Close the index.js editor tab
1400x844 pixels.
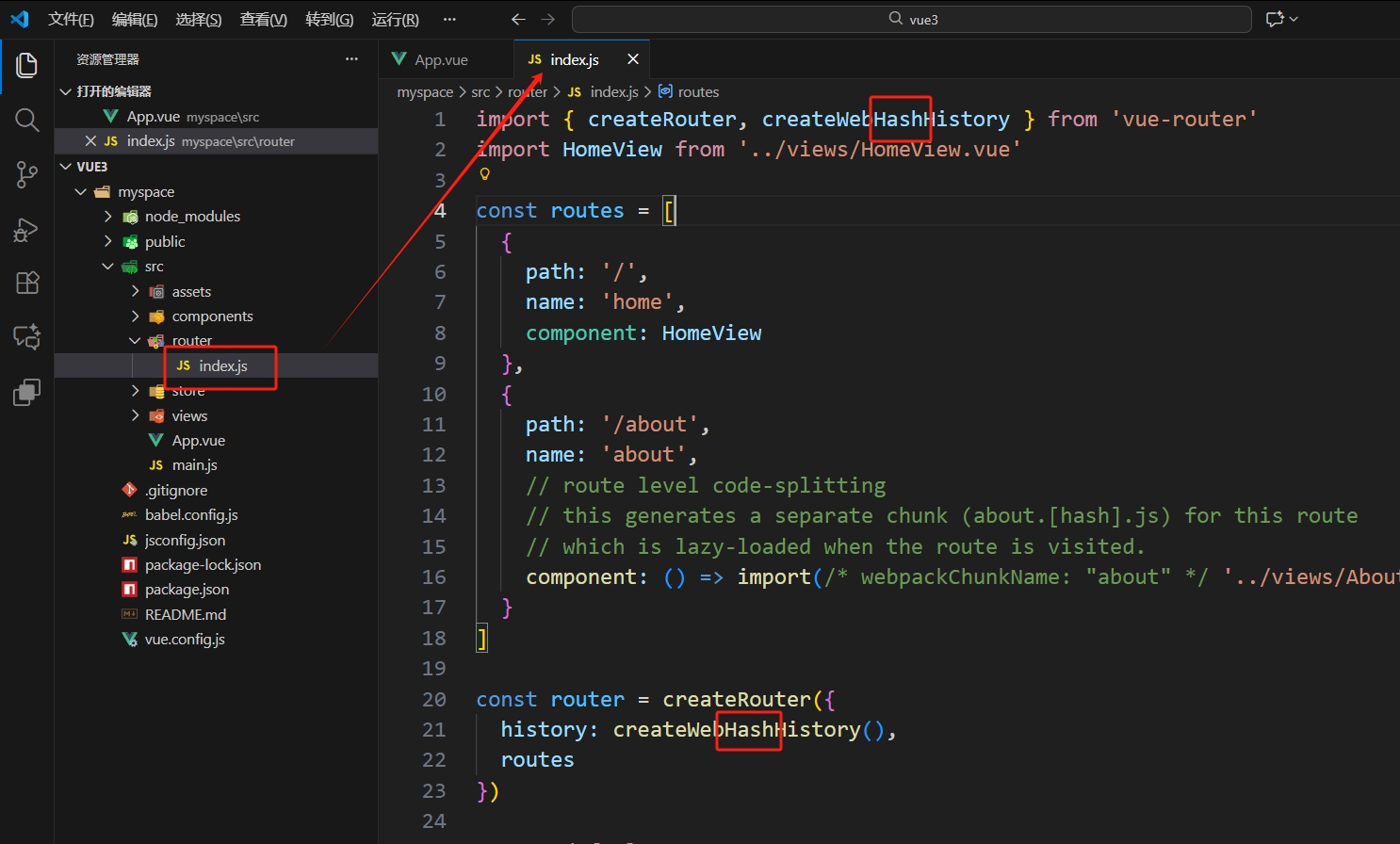click(x=633, y=59)
